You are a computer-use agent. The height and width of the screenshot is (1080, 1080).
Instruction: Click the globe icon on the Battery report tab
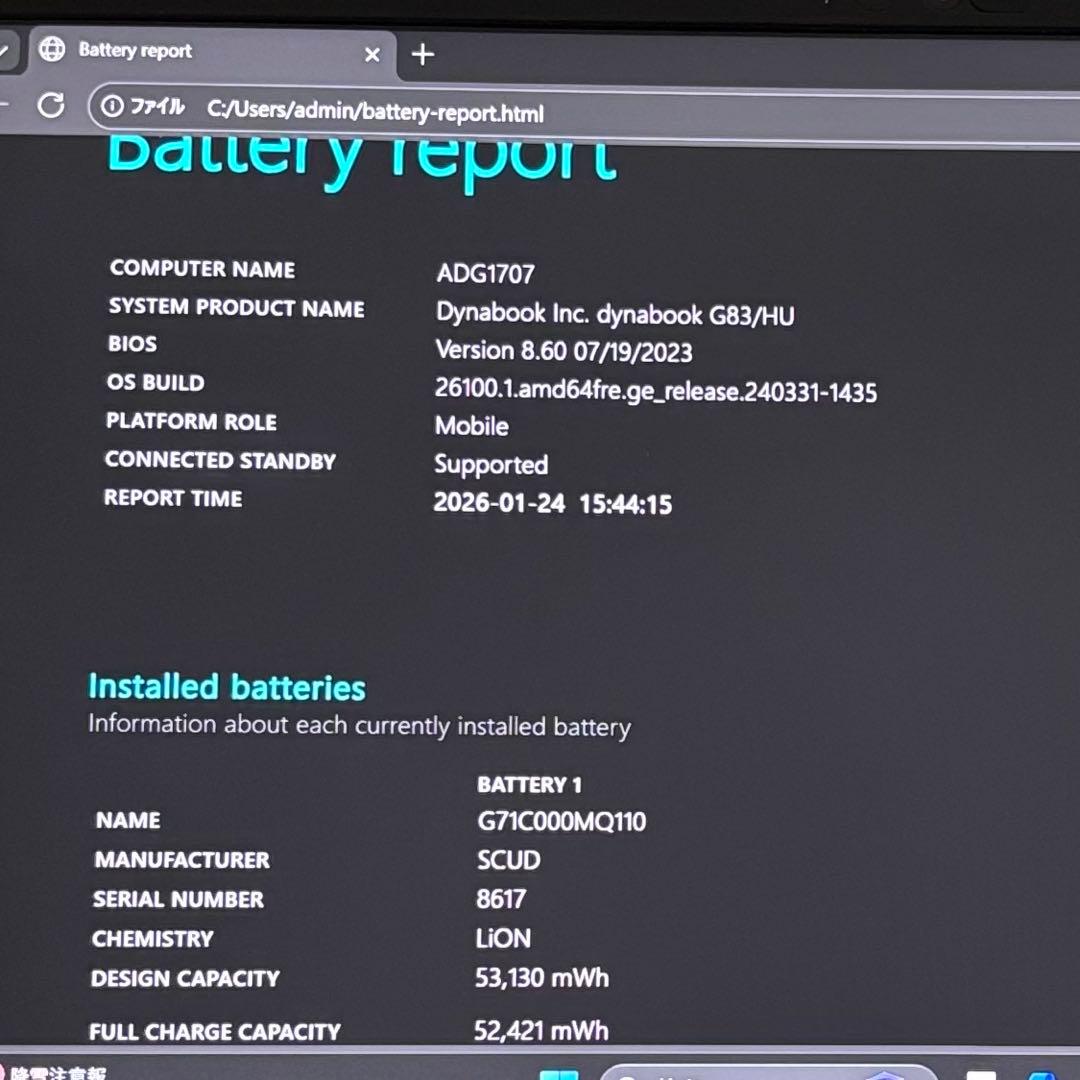tap(51, 49)
